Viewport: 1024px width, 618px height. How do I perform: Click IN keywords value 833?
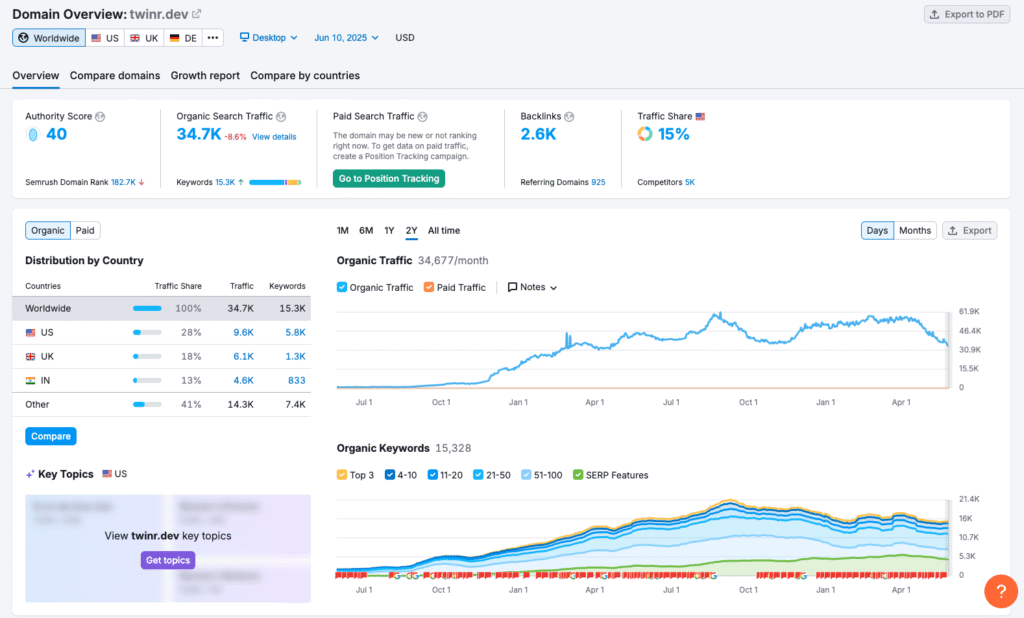point(296,380)
